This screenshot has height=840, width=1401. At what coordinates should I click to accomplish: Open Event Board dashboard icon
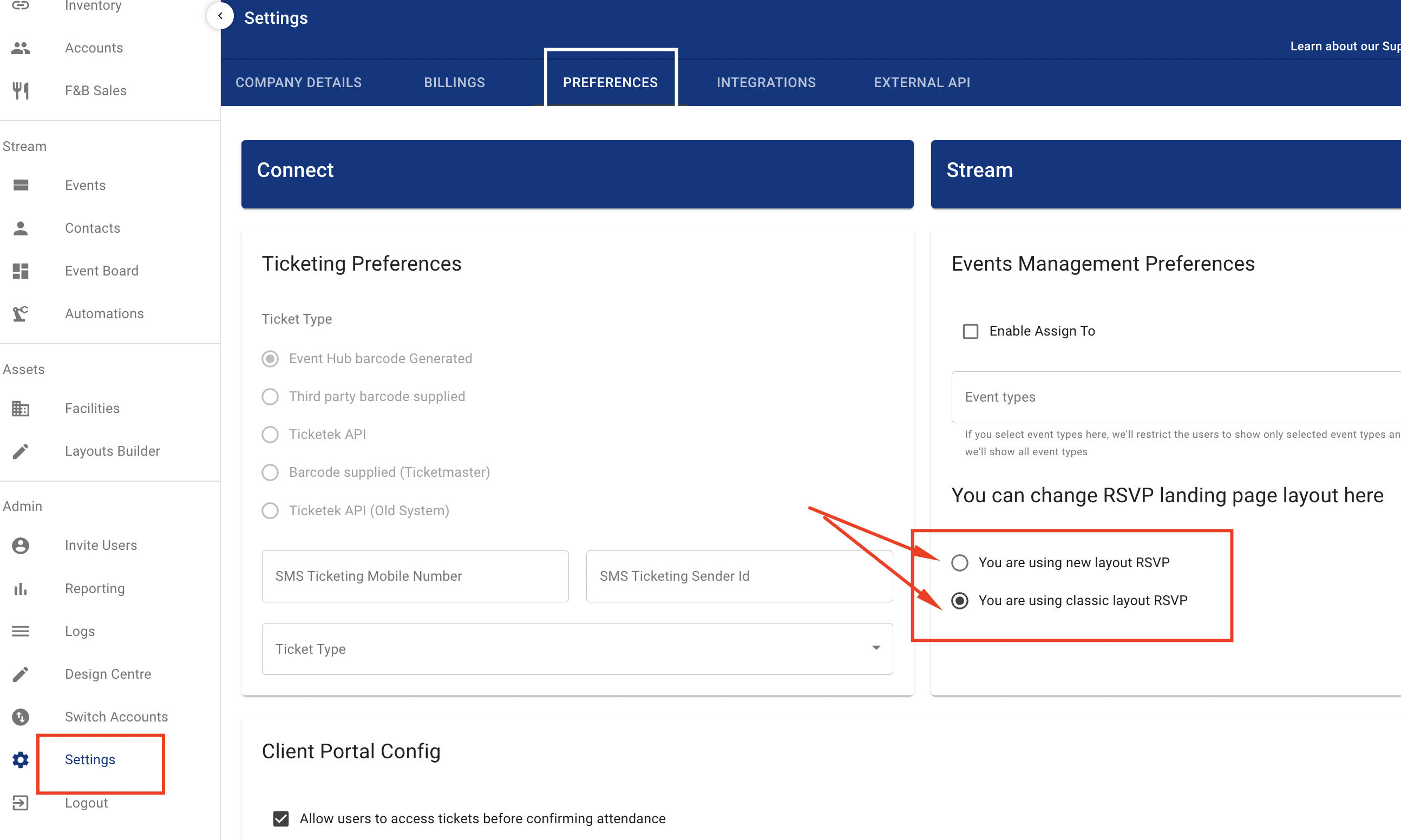[x=21, y=271]
